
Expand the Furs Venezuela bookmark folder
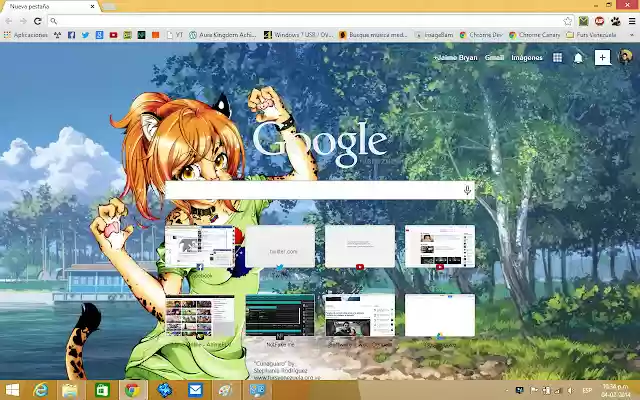pyautogui.click(x=591, y=35)
